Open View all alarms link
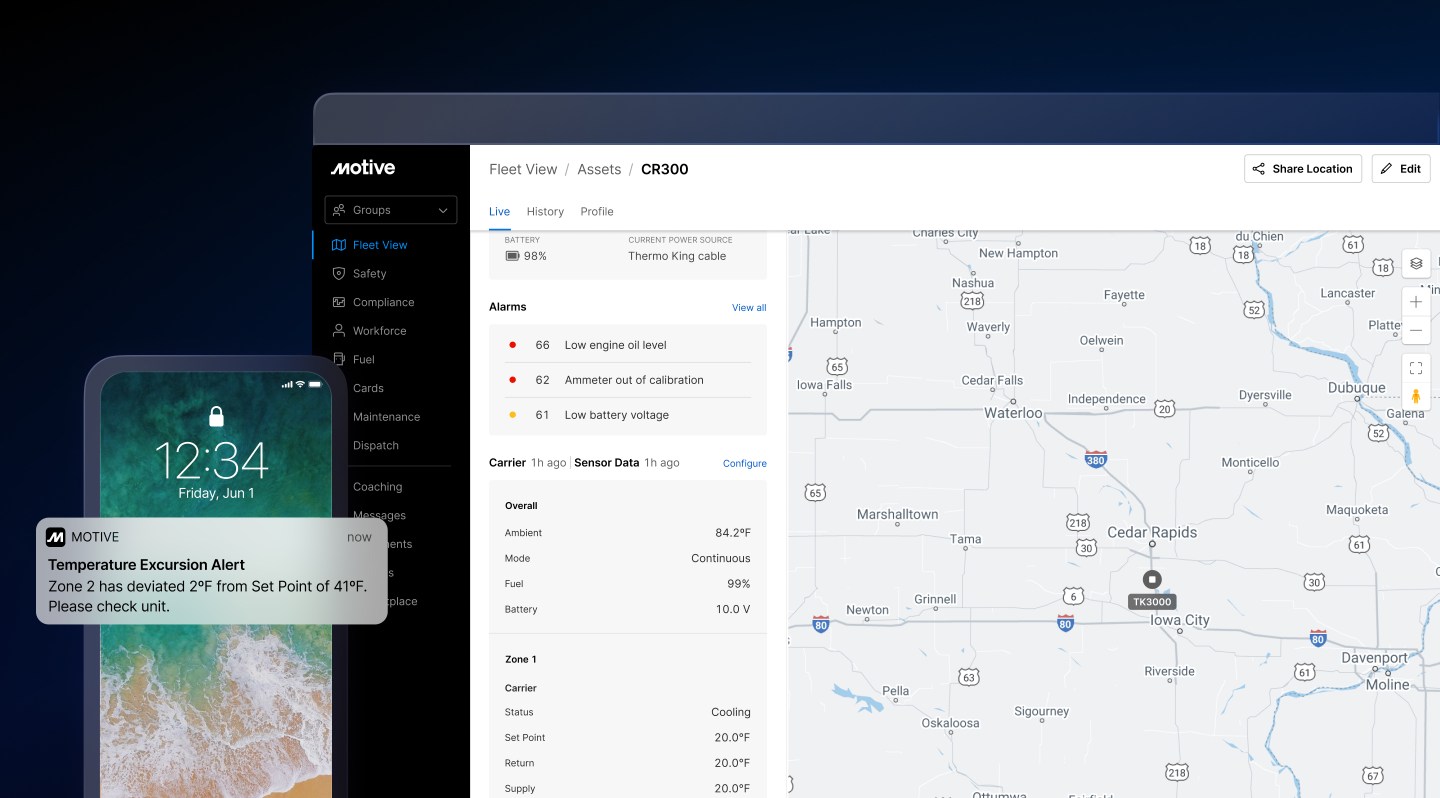 (x=749, y=308)
